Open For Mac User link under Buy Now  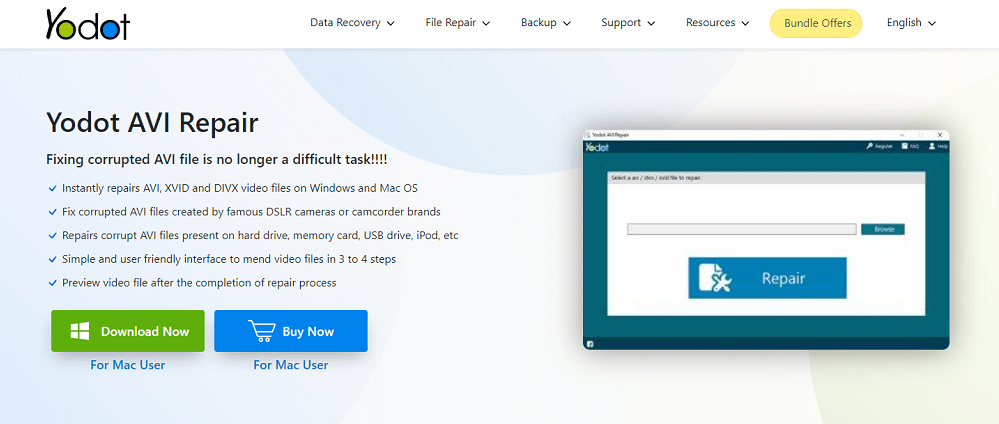(291, 365)
